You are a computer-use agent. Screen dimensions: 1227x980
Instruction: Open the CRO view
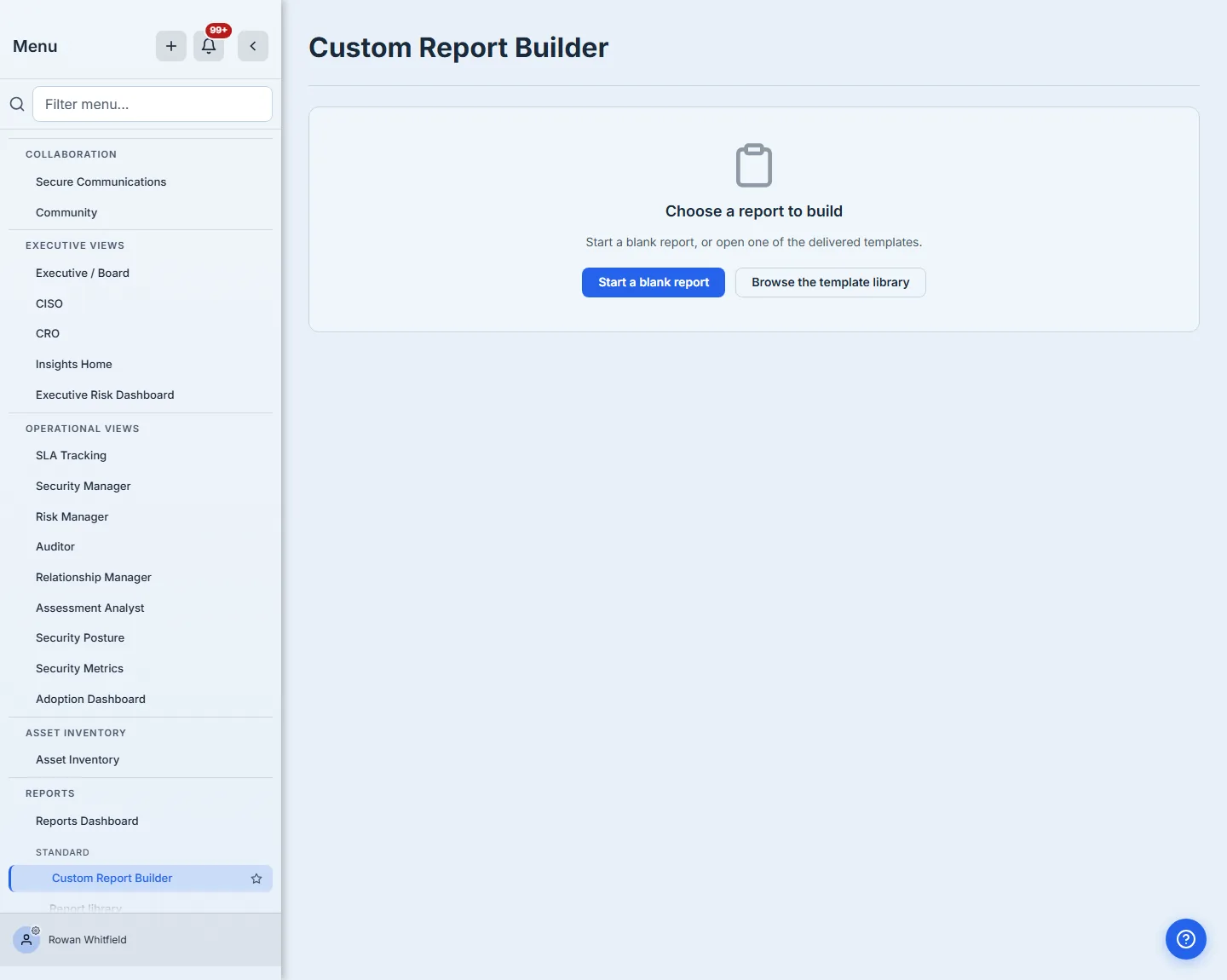point(141,333)
